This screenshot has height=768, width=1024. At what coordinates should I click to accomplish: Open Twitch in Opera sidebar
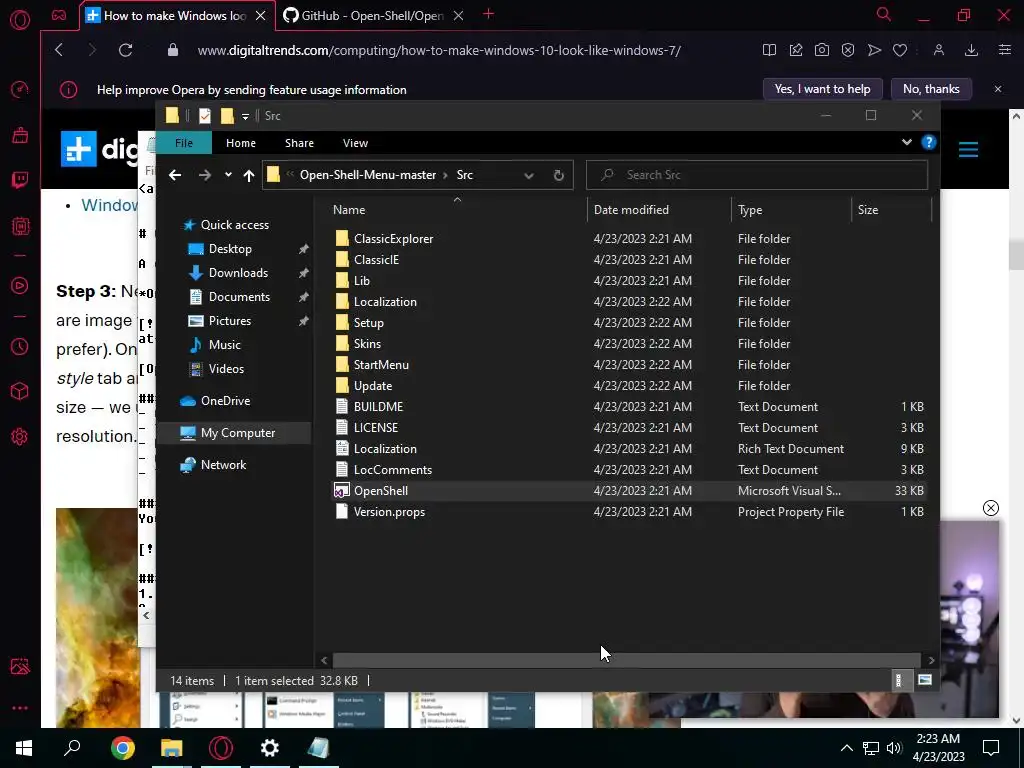[20, 180]
